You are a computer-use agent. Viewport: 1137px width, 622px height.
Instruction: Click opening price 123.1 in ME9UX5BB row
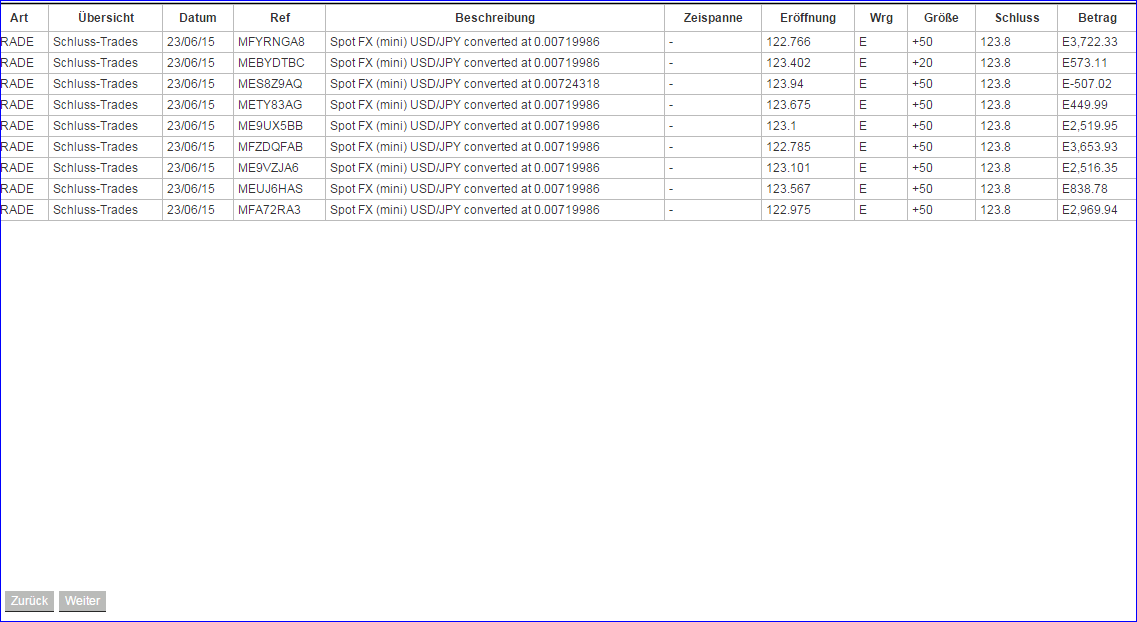[781, 126]
